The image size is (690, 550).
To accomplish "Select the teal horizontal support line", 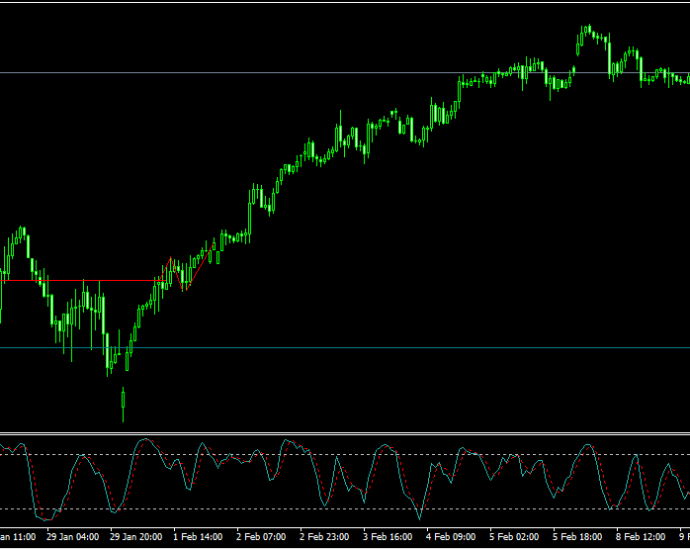I will tap(345, 348).
